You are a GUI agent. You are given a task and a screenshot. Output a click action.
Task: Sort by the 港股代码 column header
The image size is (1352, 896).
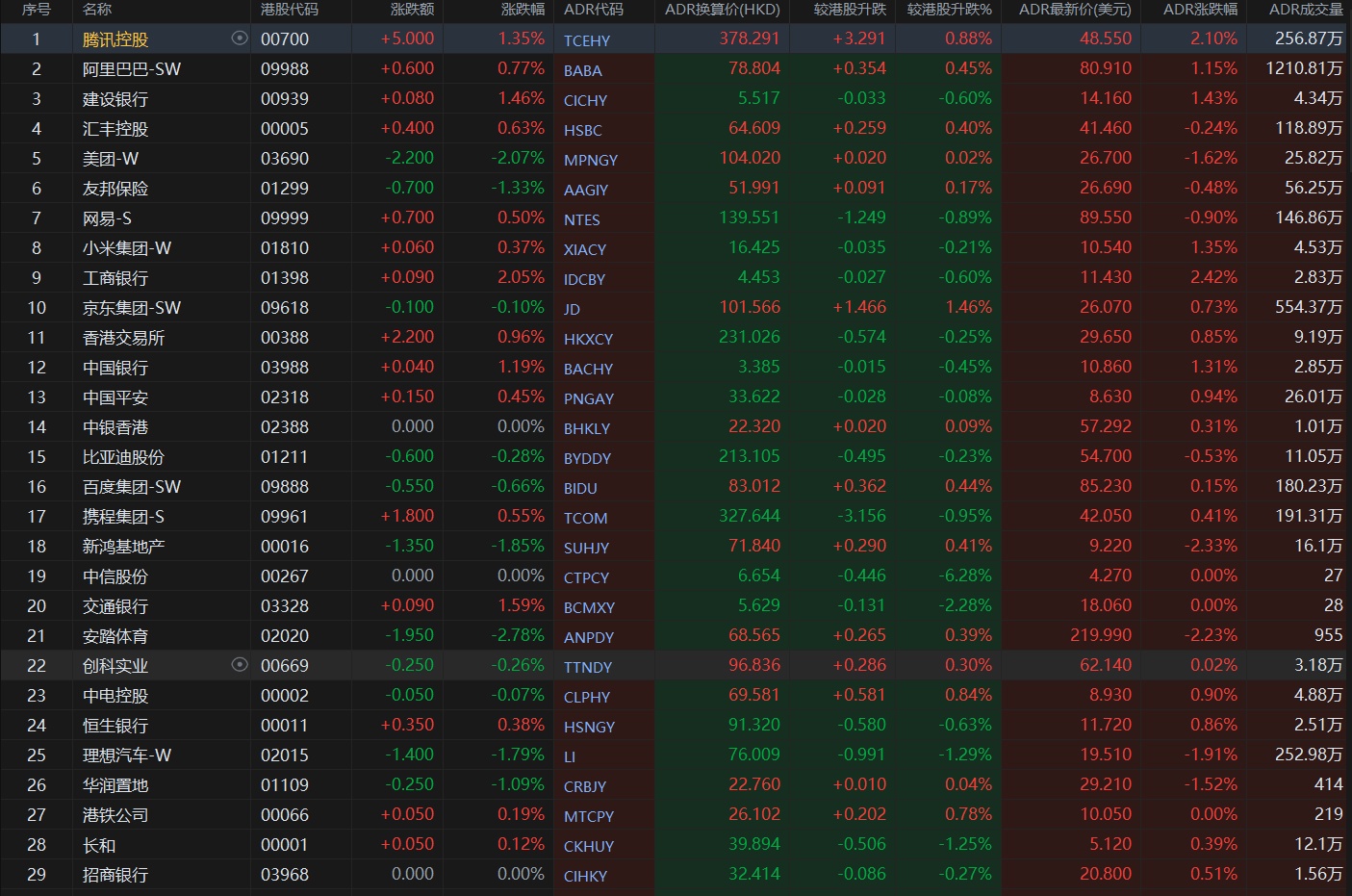tap(290, 10)
